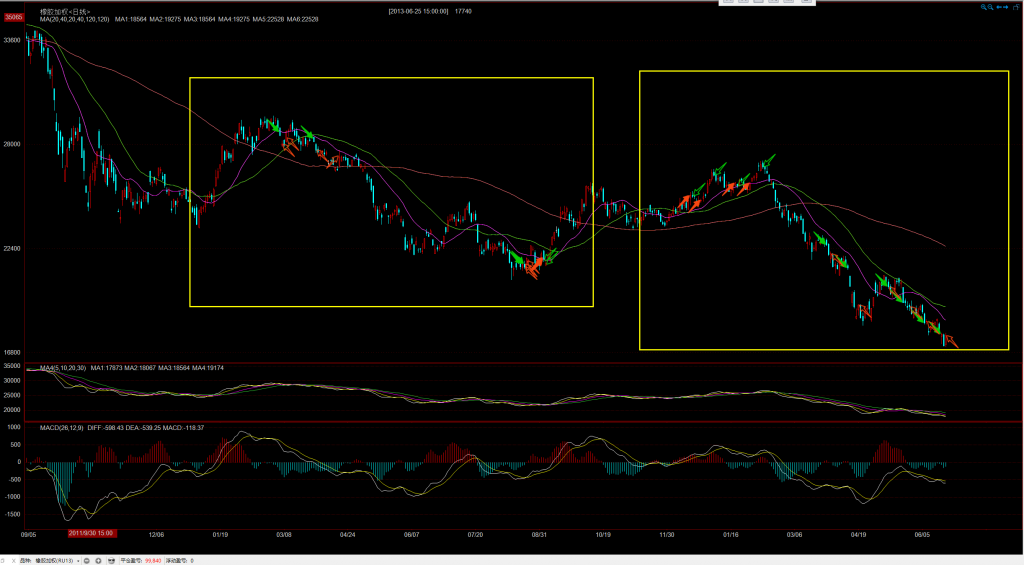Click the DIFF value in the MACD header
The image size is (1024, 565).
[x=106, y=427]
